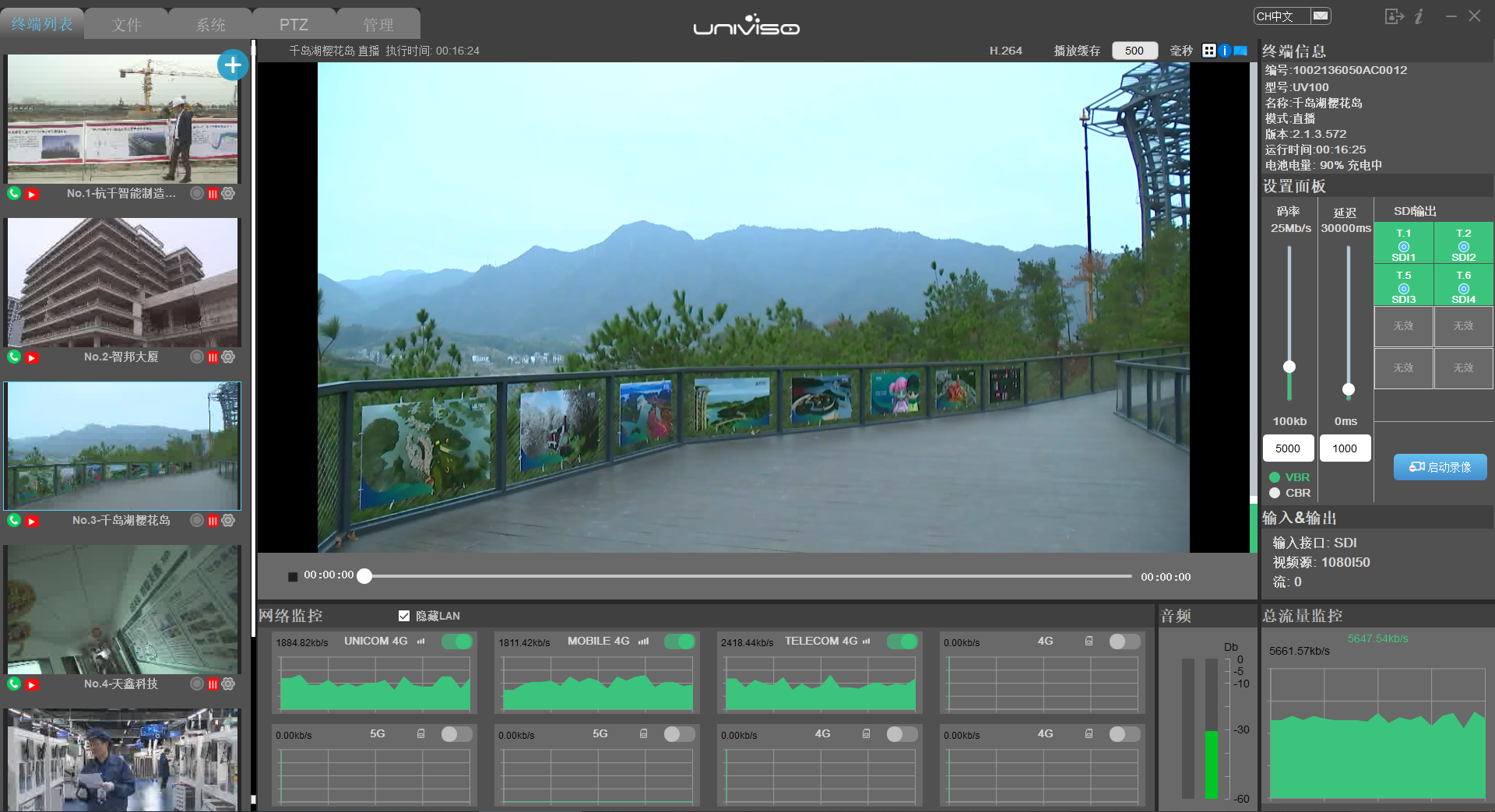Open the 管理 tab
This screenshot has height=812, width=1495.
coord(378,24)
